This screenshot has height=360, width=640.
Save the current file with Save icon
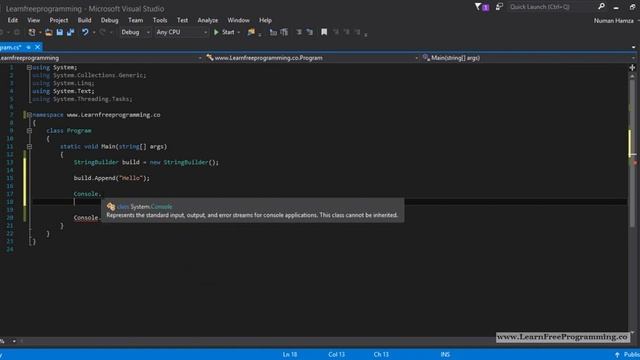click(60, 32)
